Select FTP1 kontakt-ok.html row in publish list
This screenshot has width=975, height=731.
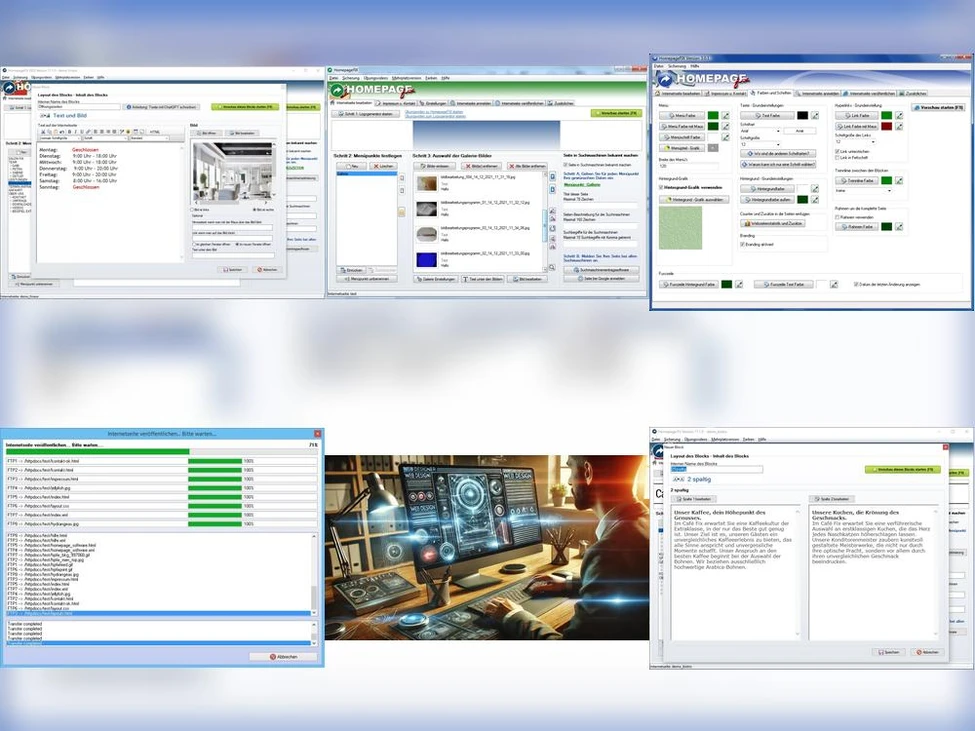click(x=162, y=461)
